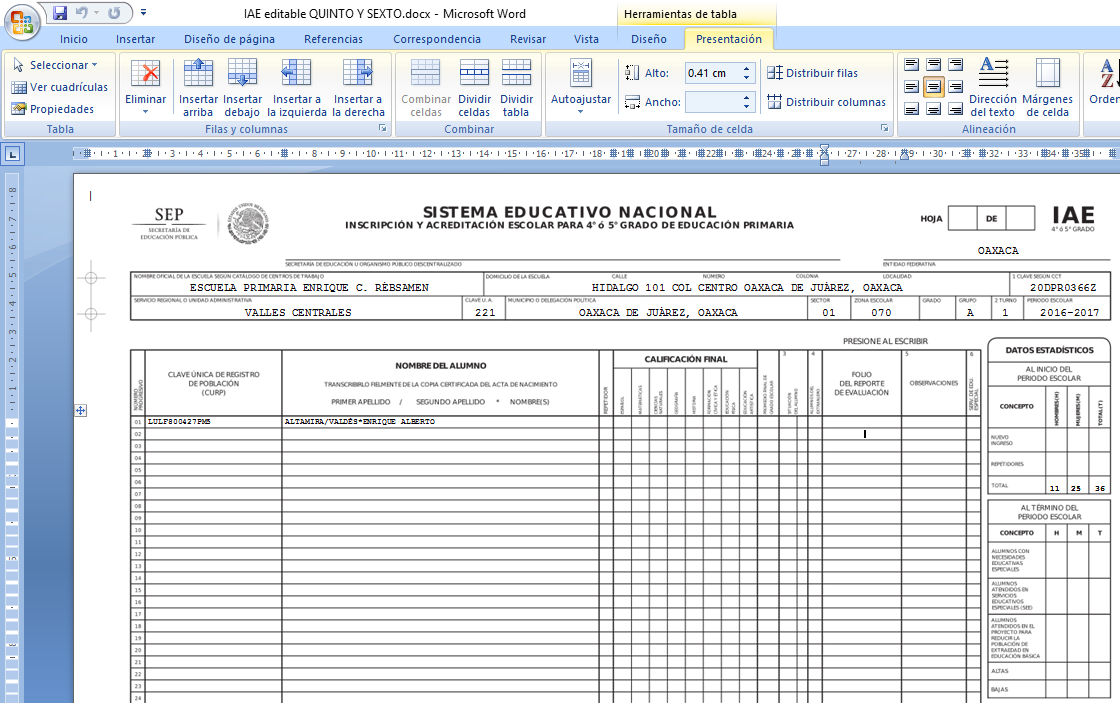Image resolution: width=1120 pixels, height=703 pixels.
Task: Open the Autoajustar dropdown
Action: coord(581,86)
